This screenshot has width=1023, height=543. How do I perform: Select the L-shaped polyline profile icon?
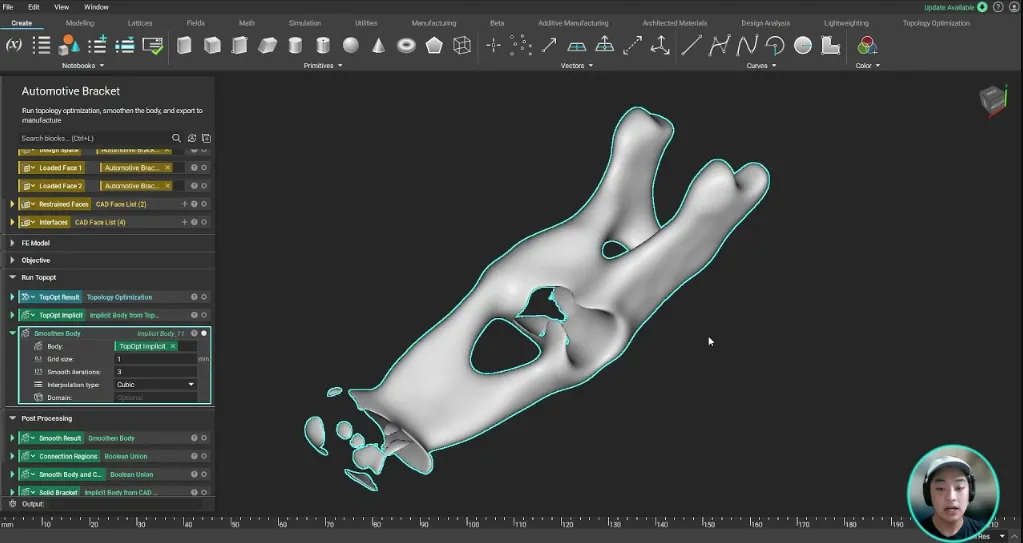tap(831, 45)
